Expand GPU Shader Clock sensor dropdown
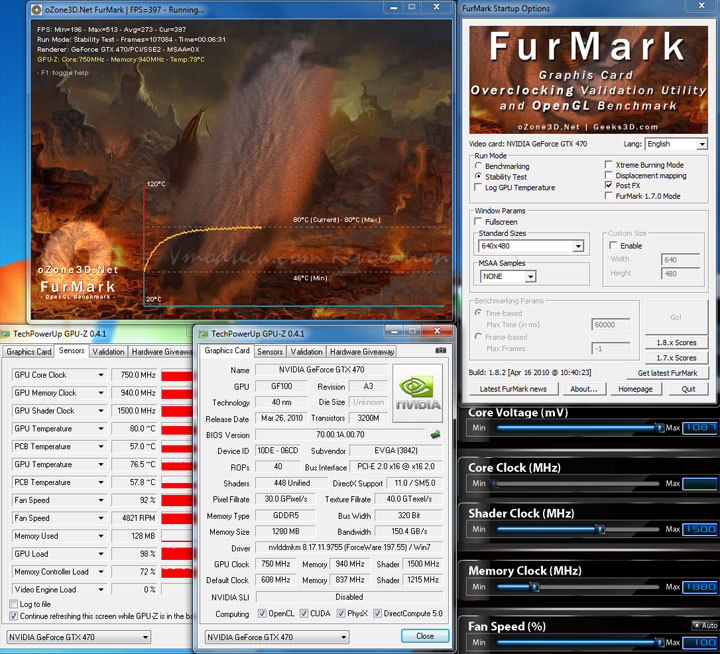 [x=101, y=411]
